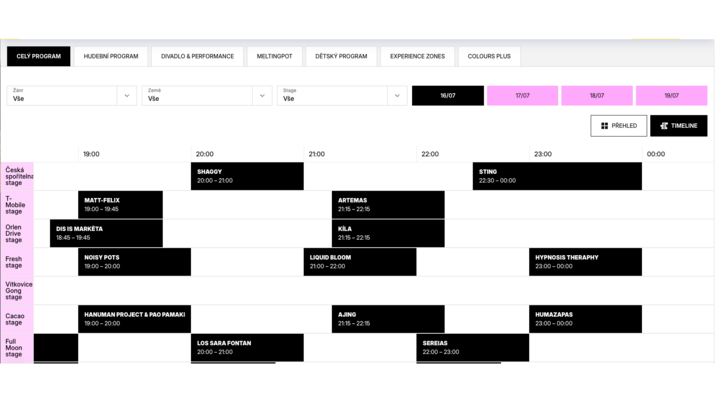Image resolution: width=715 pixels, height=402 pixels.
Task: Click the Full Moon stage label
Action: tap(17, 348)
